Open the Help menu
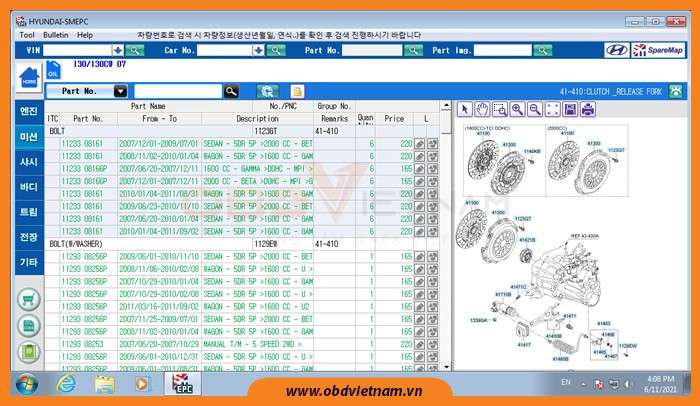This screenshot has width=700, height=406. [85, 35]
